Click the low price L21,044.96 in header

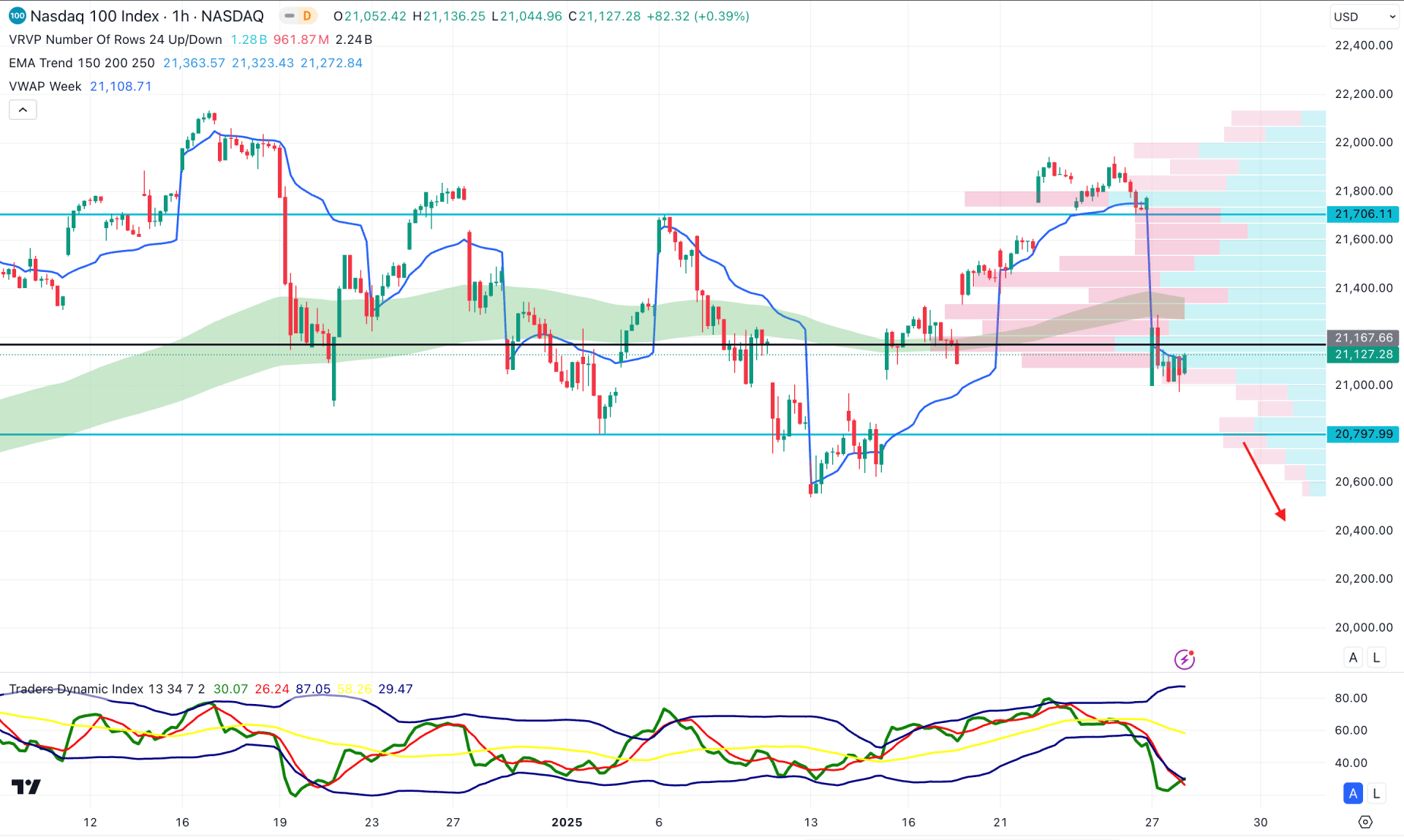coord(526,16)
